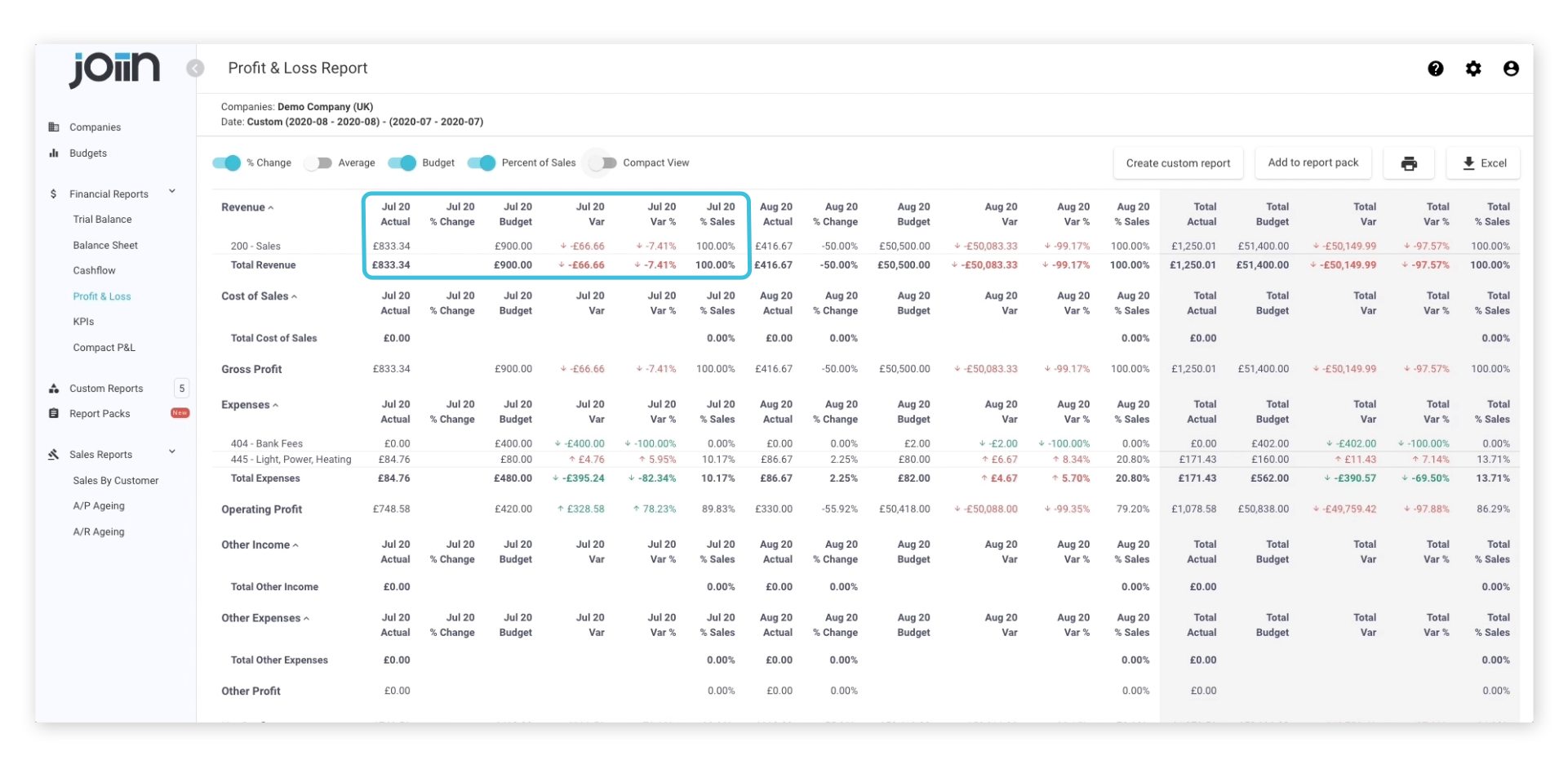1568x765 pixels.
Task: Print the Profit & Loss report
Action: click(1409, 163)
